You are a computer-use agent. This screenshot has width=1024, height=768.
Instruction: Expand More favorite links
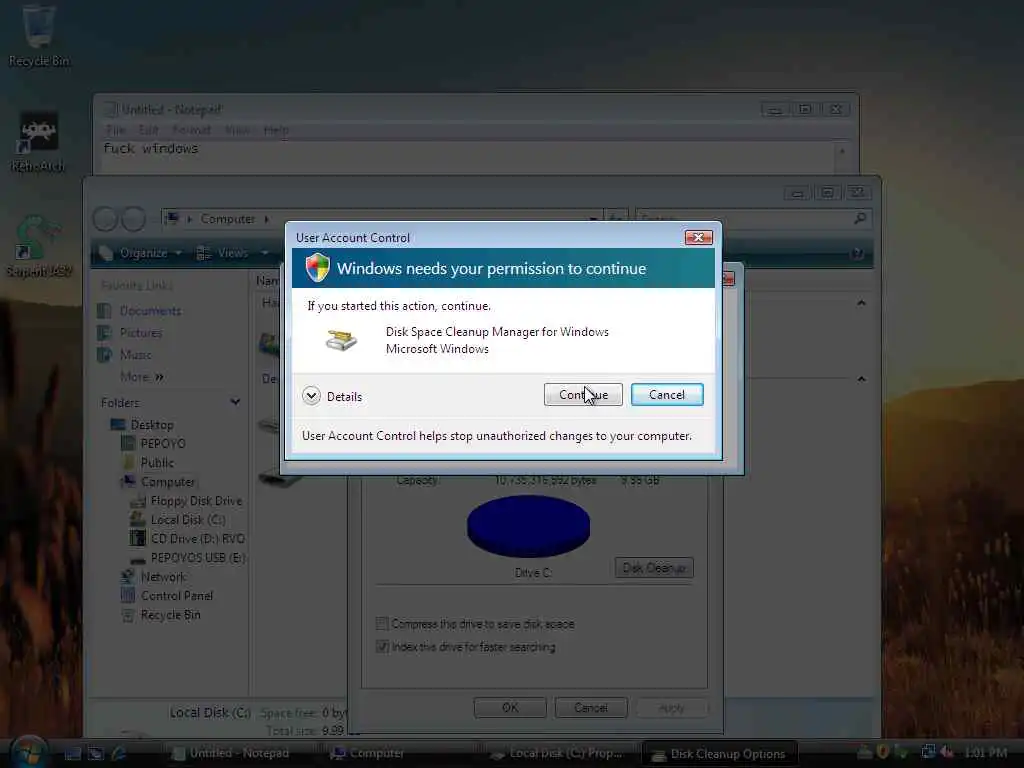click(142, 377)
